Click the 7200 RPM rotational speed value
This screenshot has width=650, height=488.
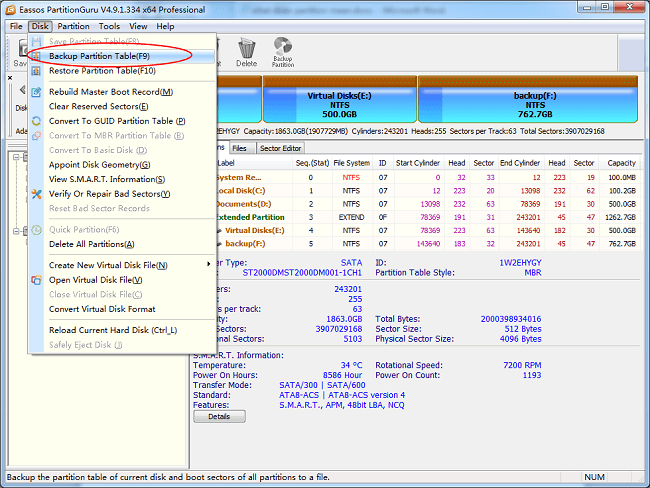point(522,365)
